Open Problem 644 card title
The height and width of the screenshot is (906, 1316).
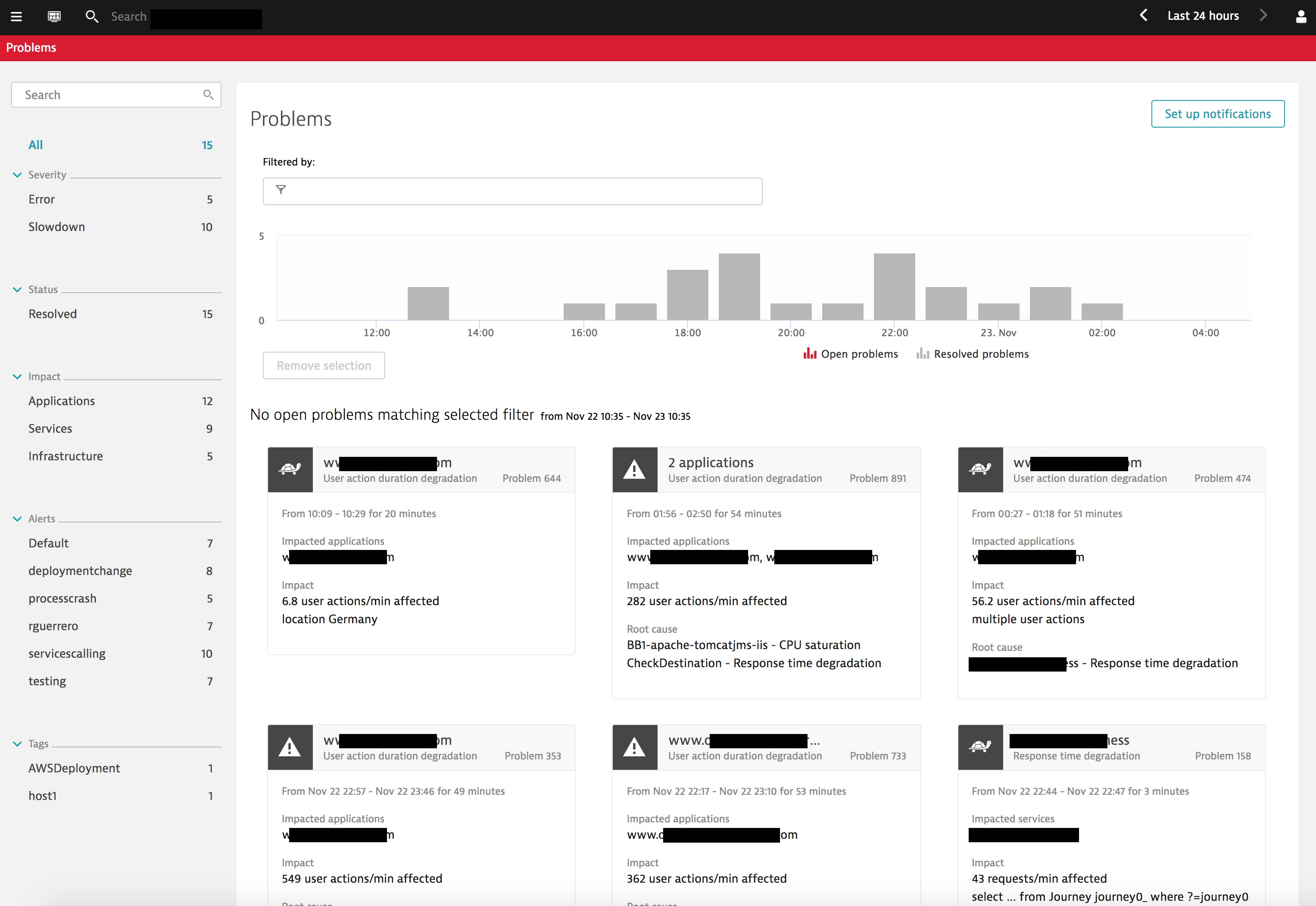click(387, 462)
